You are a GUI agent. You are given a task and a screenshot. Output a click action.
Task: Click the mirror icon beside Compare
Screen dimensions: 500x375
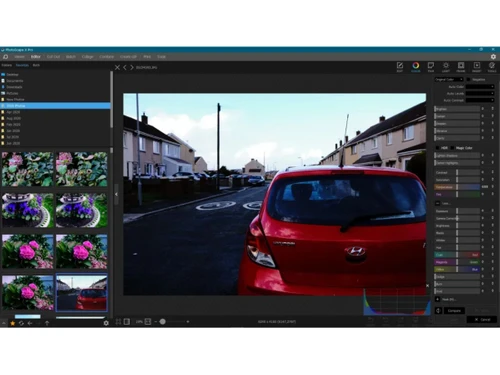click(438, 310)
